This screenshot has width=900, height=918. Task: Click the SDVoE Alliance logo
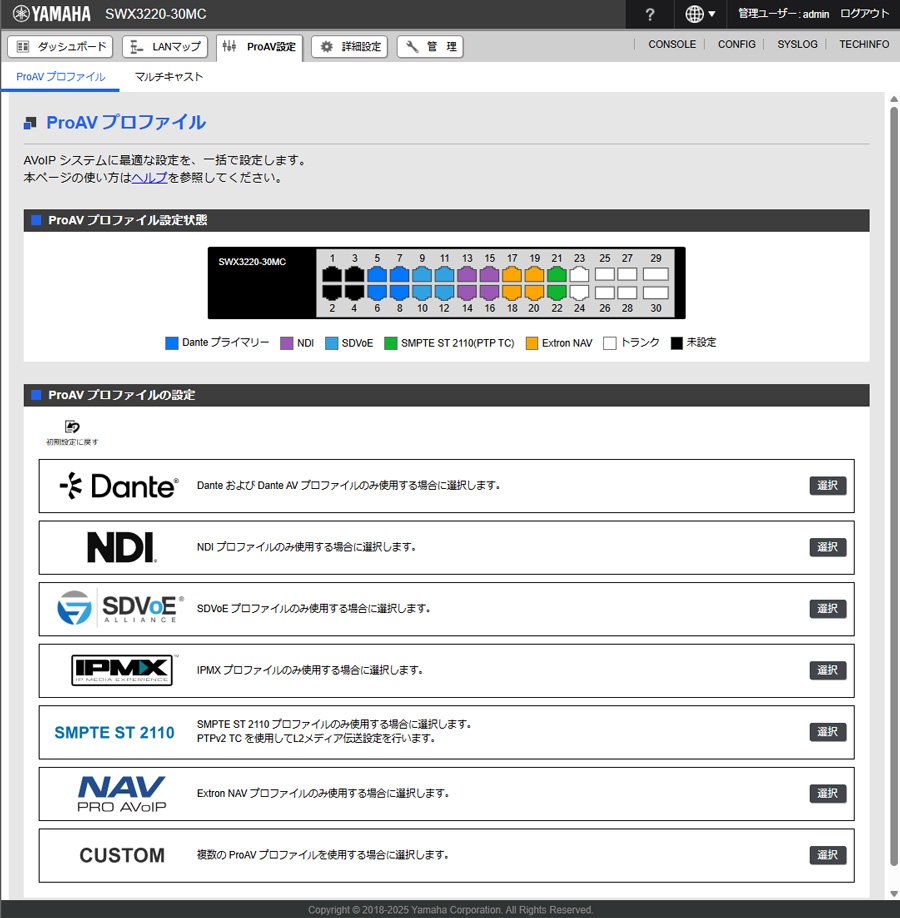tap(118, 608)
